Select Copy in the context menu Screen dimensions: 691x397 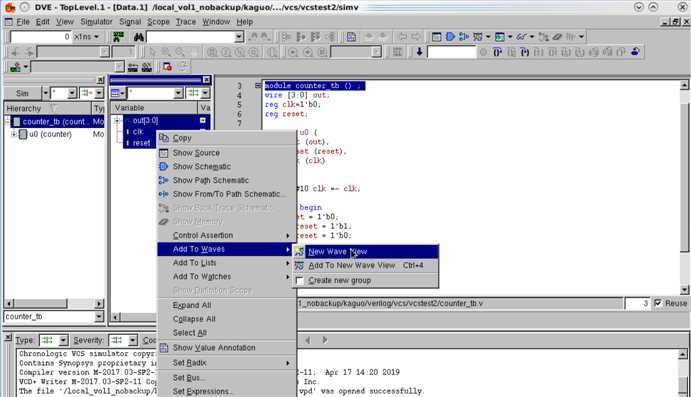[x=227, y=138]
